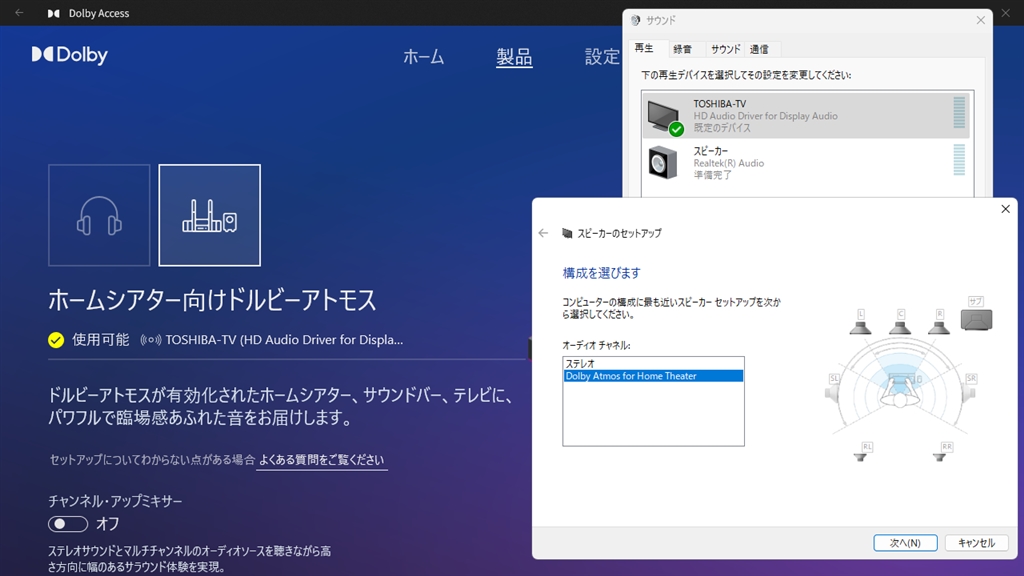Select the TOSHIBA-TV playback device
Image resolution: width=1024 pixels, height=576 pixels.
tap(806, 116)
